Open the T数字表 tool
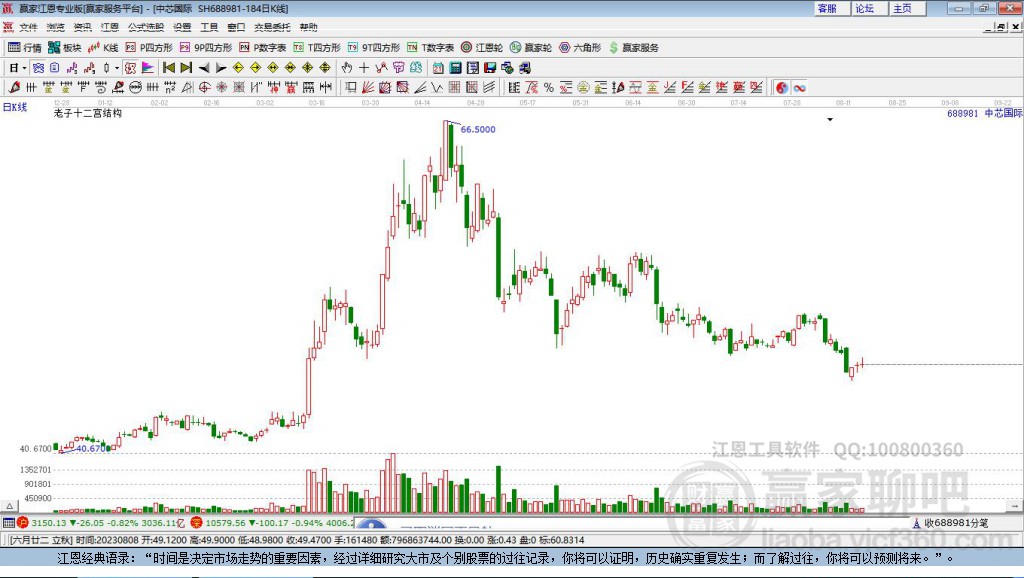 click(430, 48)
